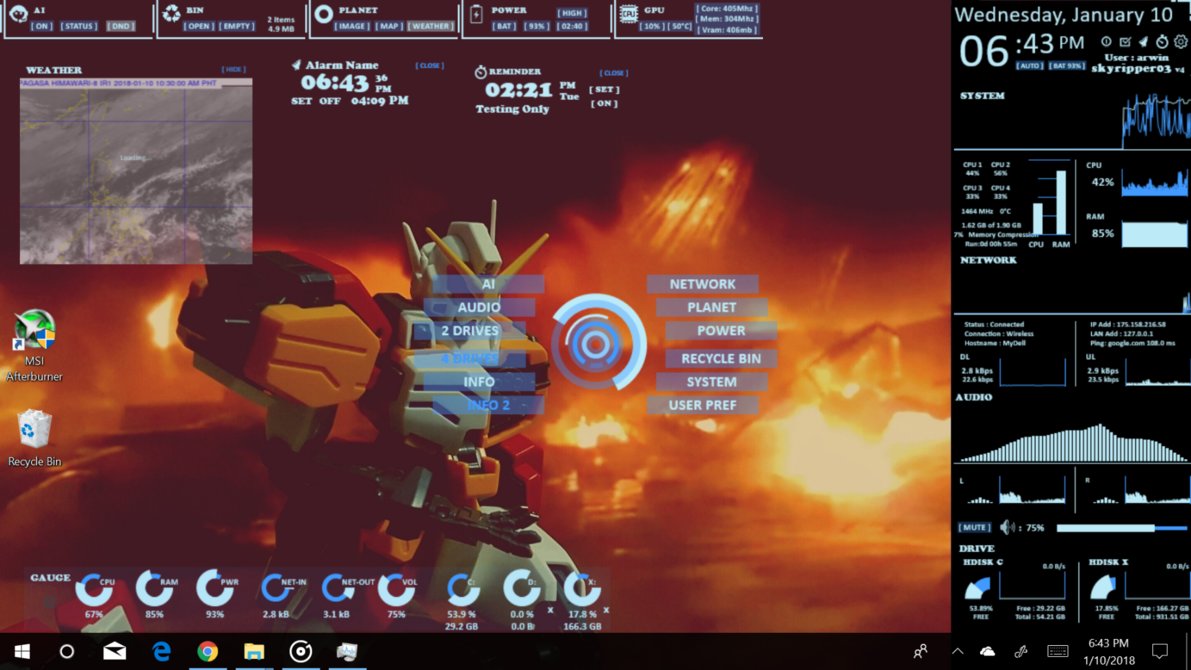Select SYSTEM in the launcher menu
This screenshot has width=1191, height=670.
click(x=712, y=381)
